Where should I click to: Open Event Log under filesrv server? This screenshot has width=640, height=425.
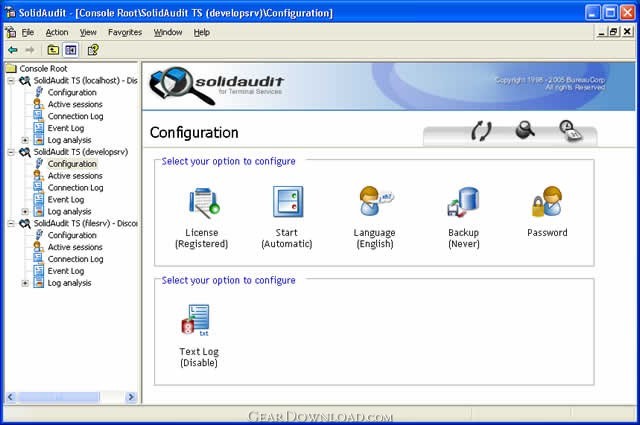[66, 271]
